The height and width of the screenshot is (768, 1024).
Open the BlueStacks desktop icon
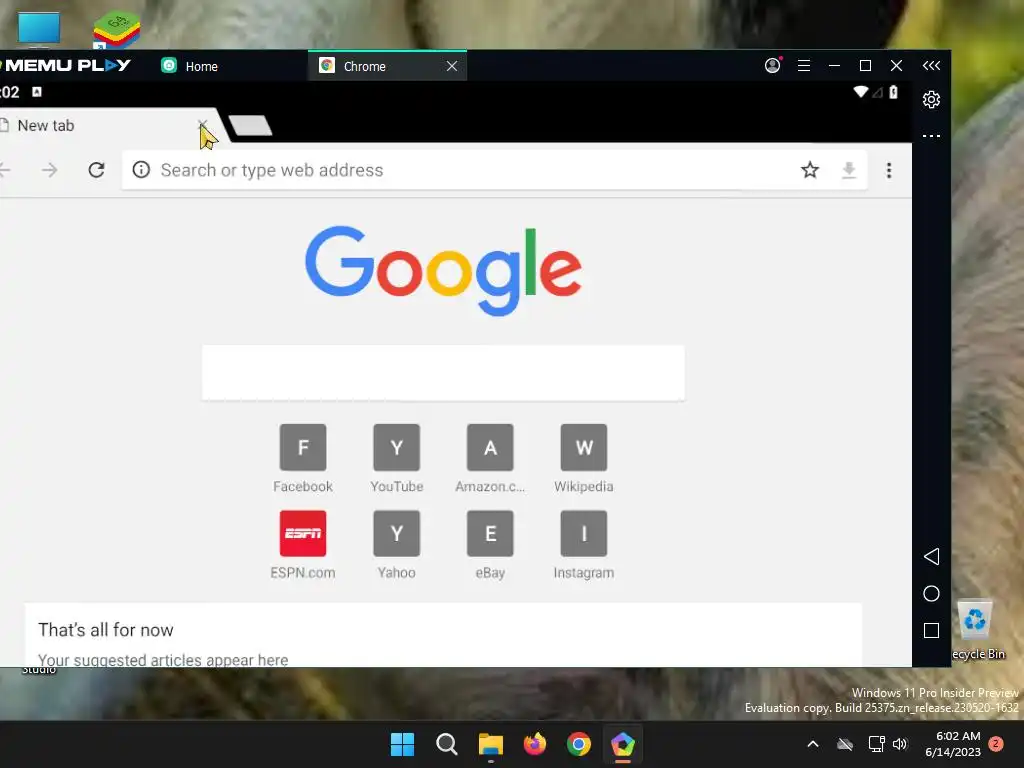(116, 29)
